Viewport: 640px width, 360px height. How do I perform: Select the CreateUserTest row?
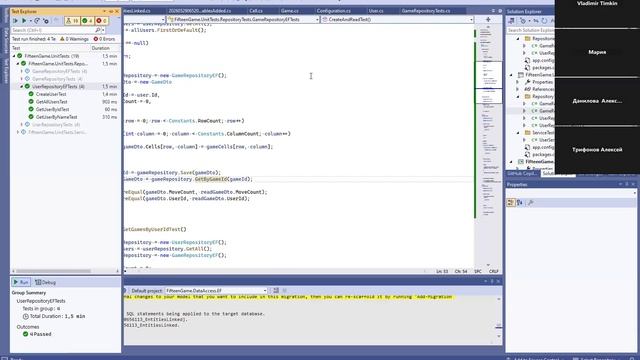coord(65,94)
